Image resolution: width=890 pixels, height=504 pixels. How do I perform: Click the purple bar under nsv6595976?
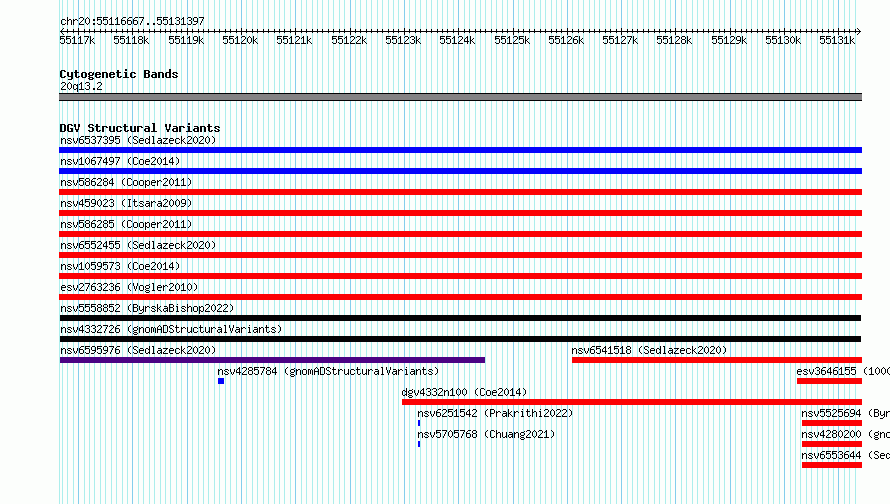[272, 360]
